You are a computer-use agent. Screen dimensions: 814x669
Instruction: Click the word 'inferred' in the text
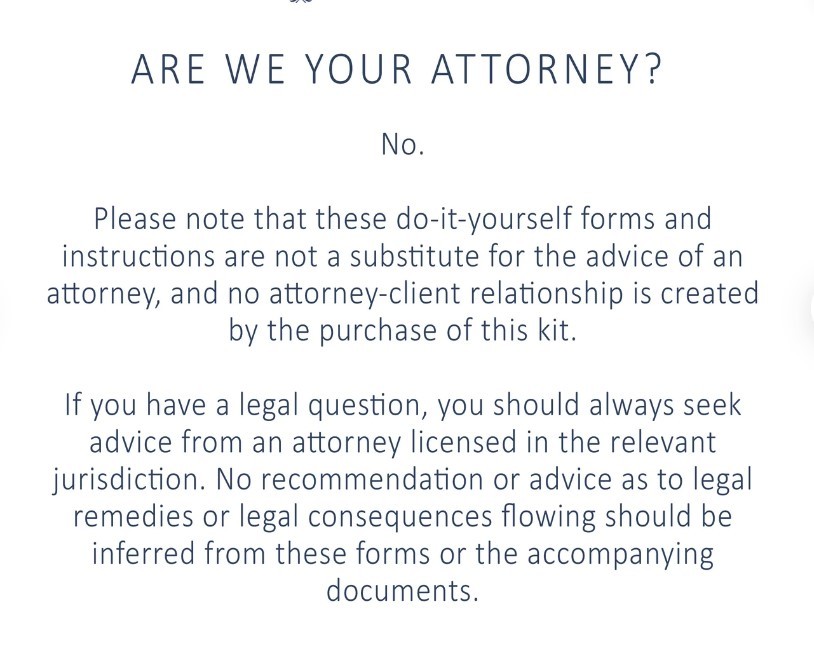click(143, 554)
